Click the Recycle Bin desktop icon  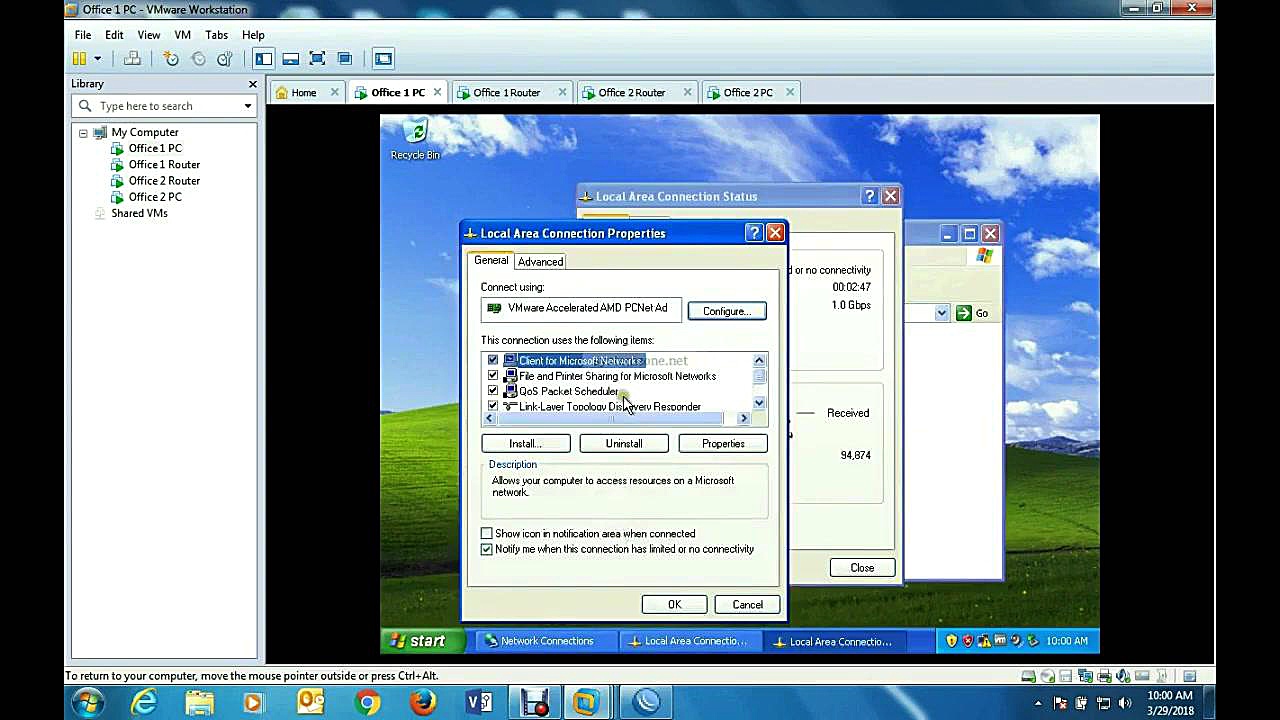point(415,140)
